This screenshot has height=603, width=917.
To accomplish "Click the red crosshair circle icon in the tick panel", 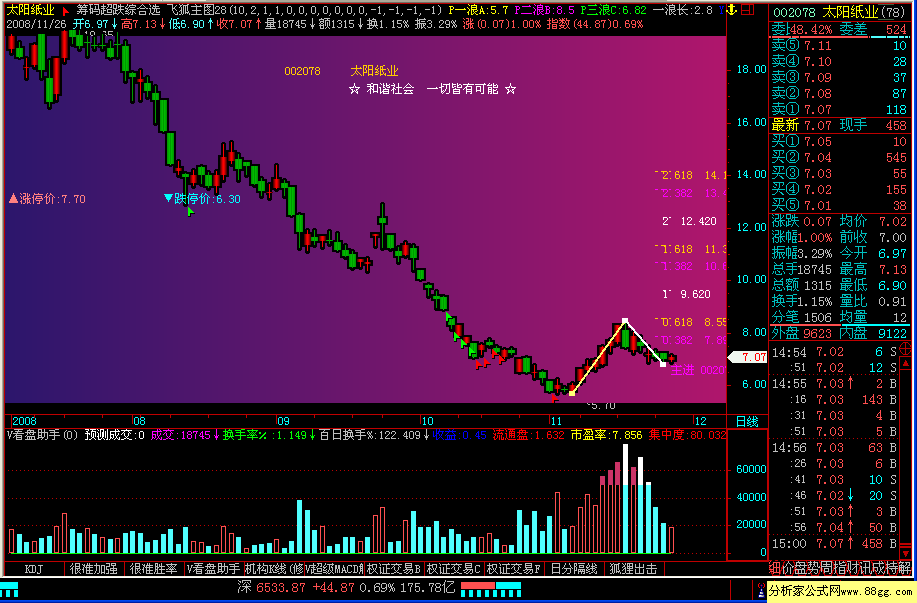I will click(905, 349).
